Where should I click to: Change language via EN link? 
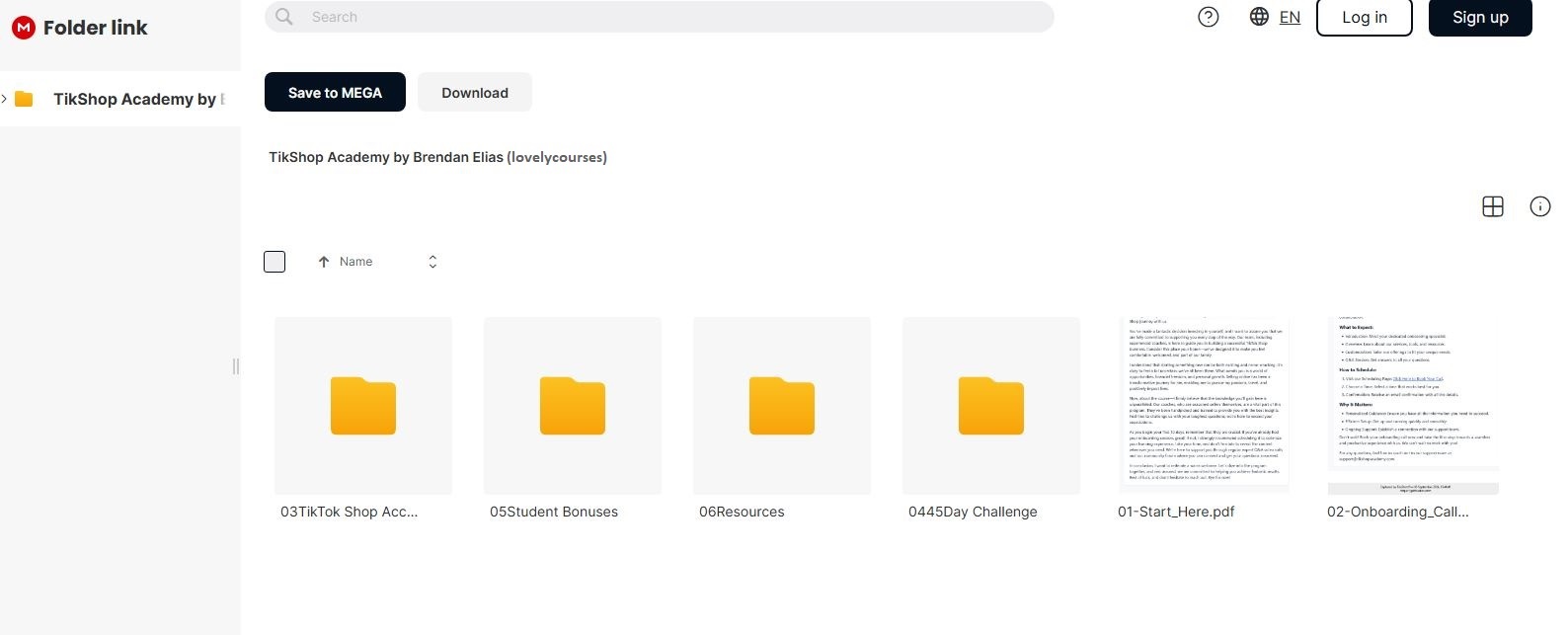click(x=1290, y=17)
